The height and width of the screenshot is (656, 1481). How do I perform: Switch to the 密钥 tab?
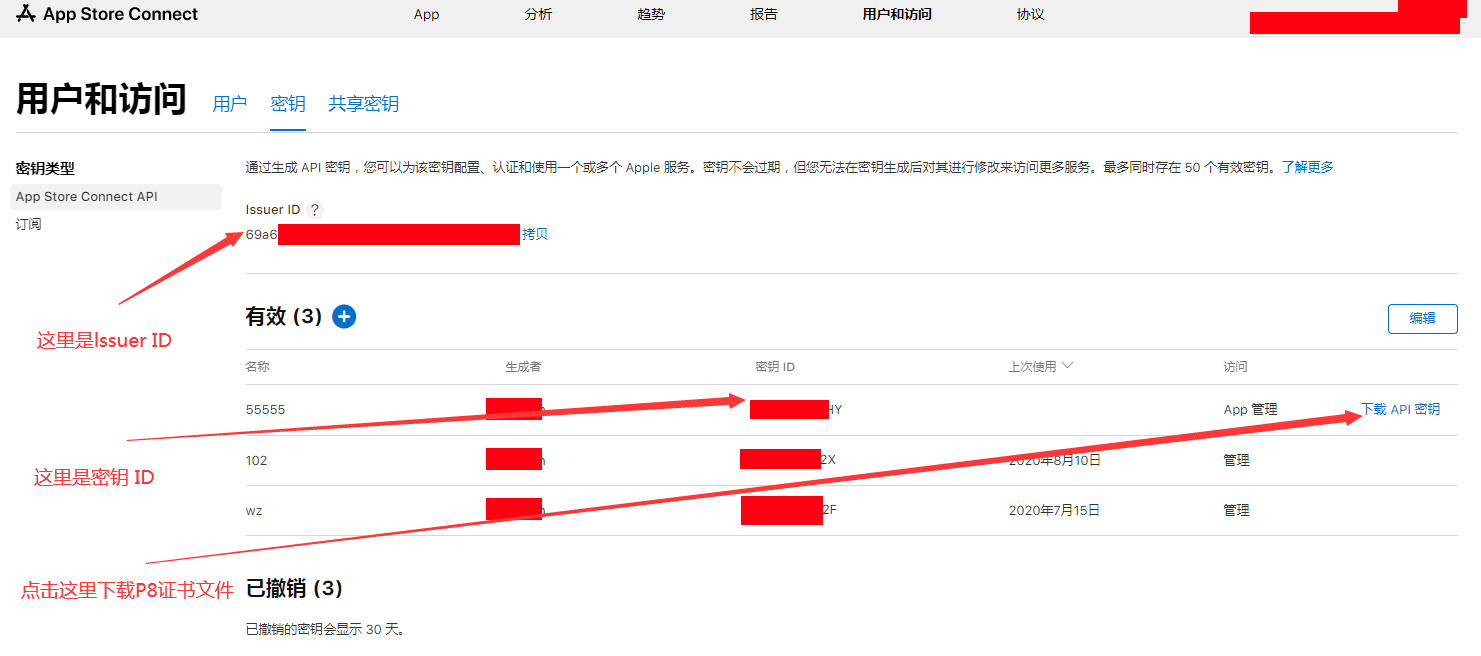coord(288,104)
